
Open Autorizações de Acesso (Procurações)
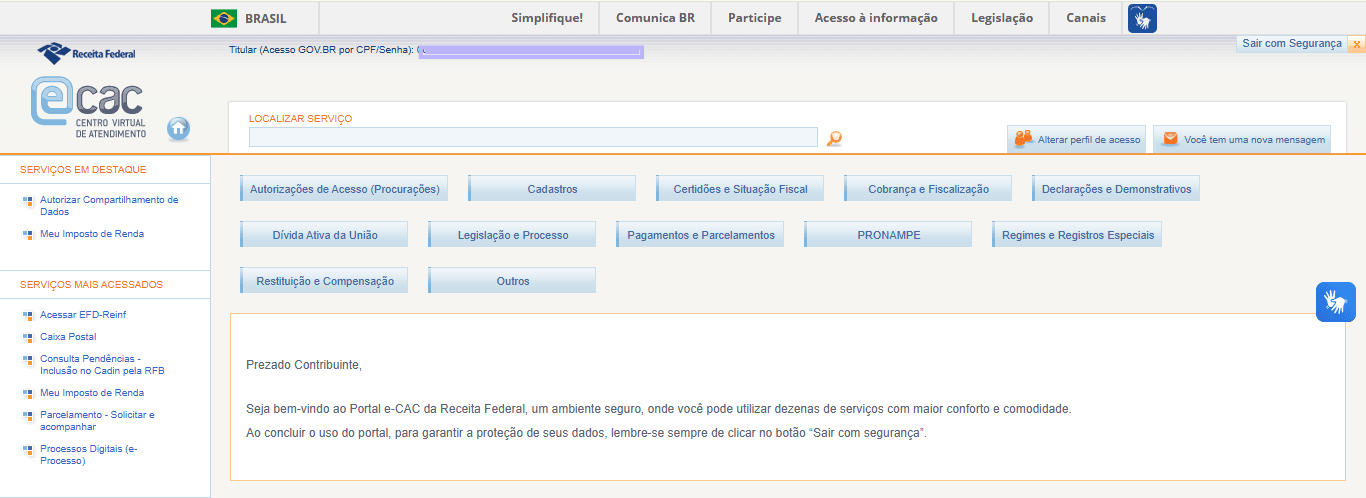344,189
